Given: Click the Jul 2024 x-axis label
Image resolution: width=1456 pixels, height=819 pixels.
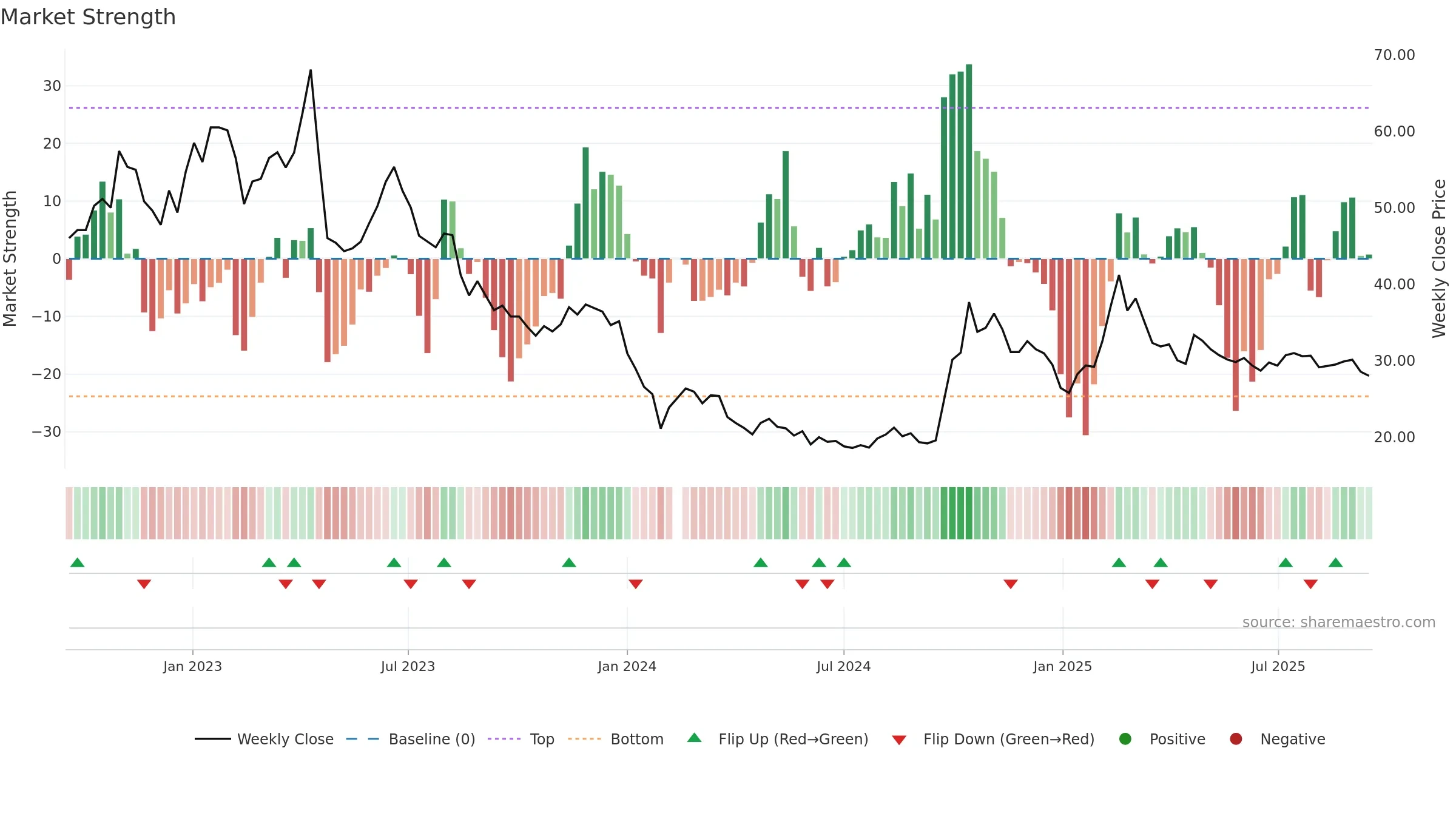Looking at the screenshot, I should tap(843, 666).
